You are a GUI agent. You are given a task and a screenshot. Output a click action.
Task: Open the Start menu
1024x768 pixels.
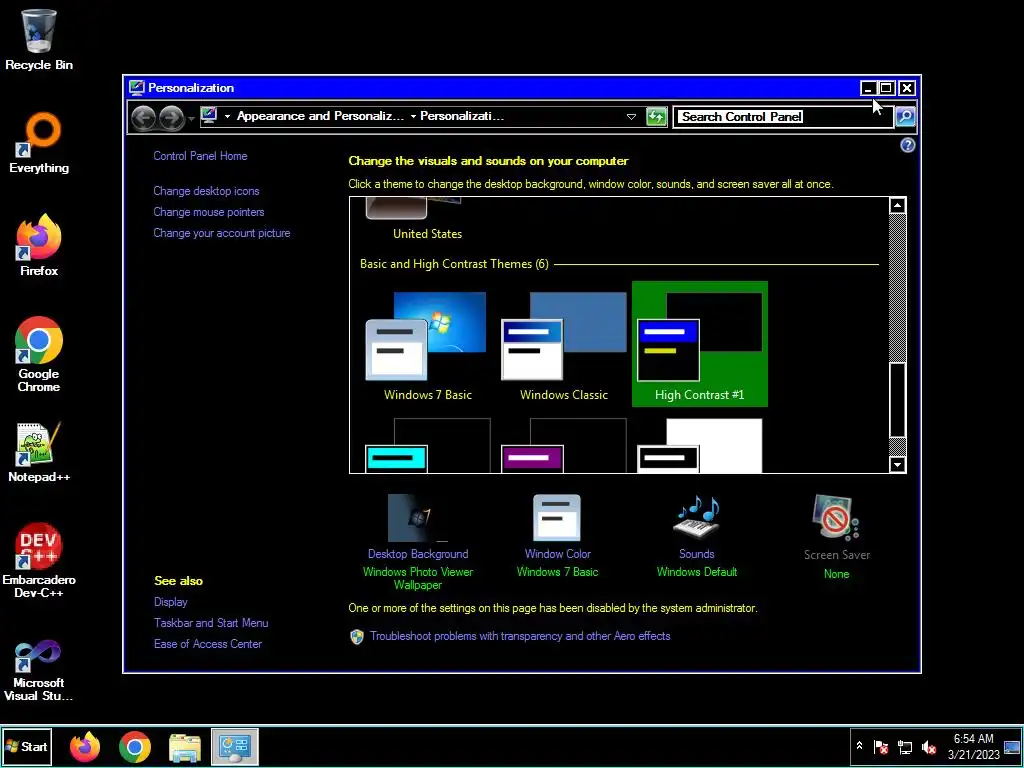pos(27,746)
